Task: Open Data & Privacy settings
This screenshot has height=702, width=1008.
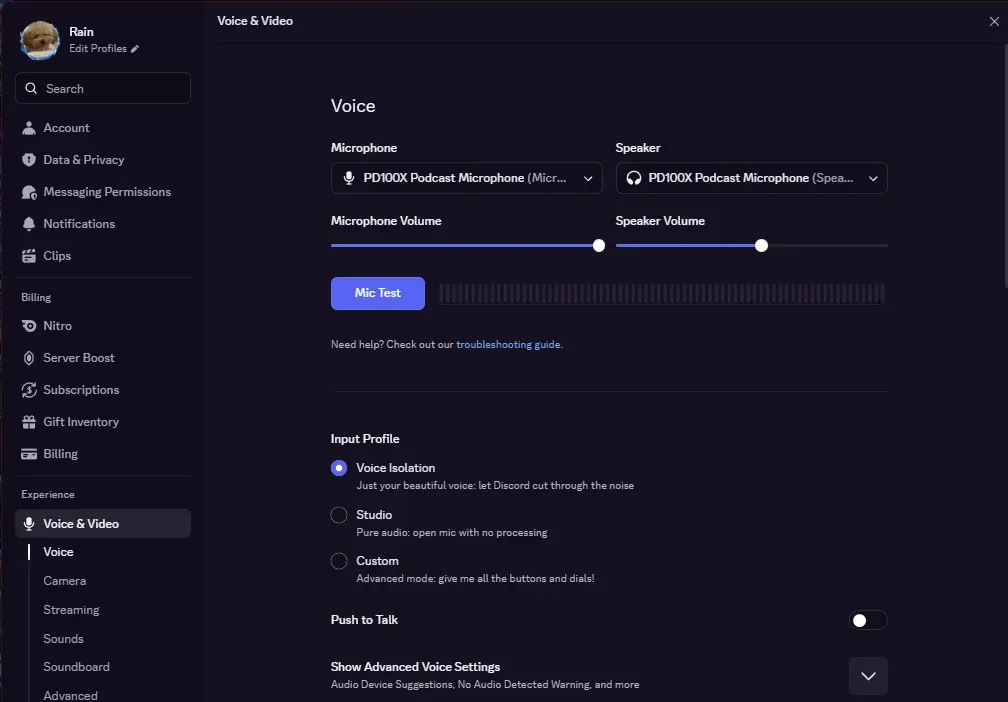Action: [103, 160]
